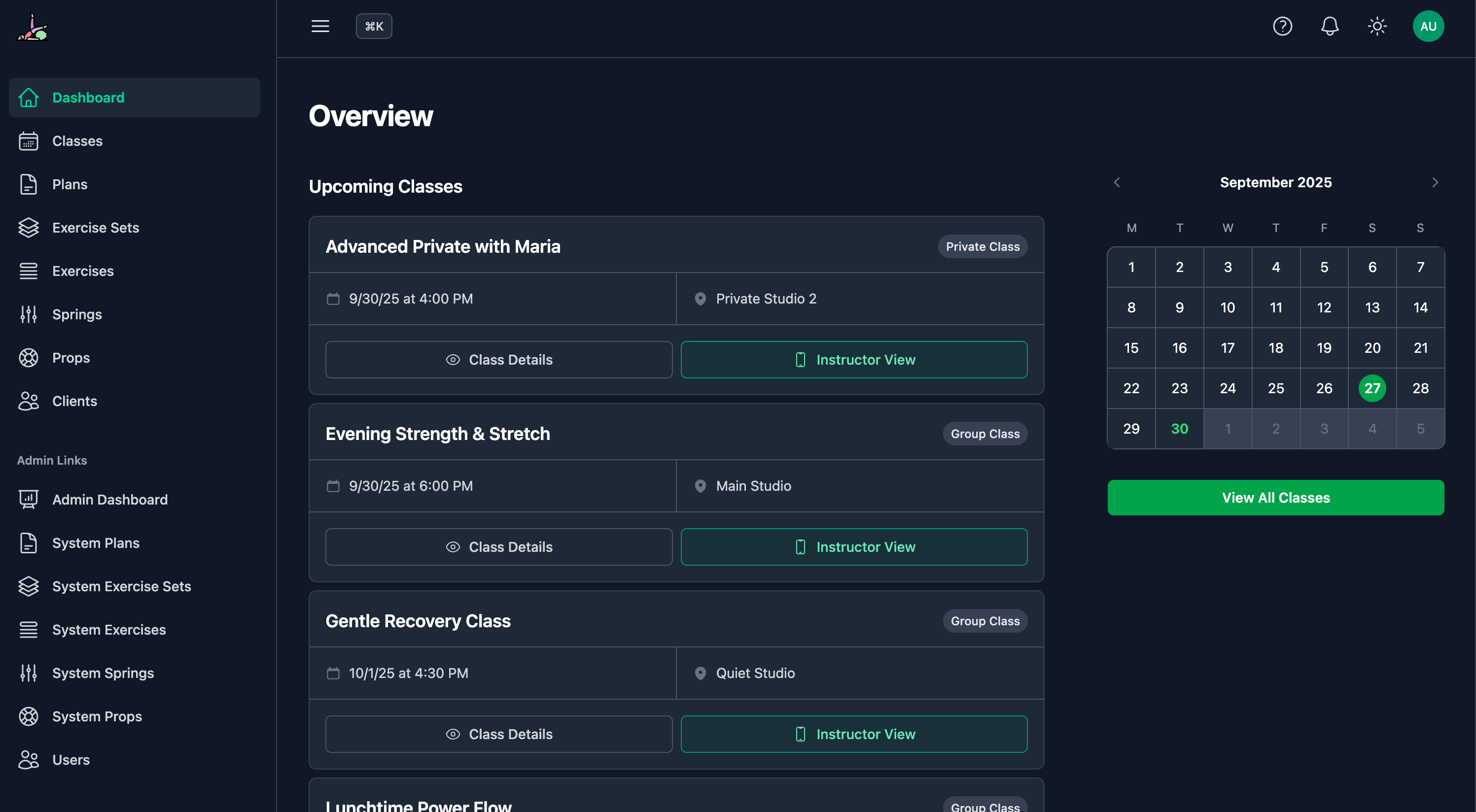Click the app logo in the sidebar

pos(33,27)
